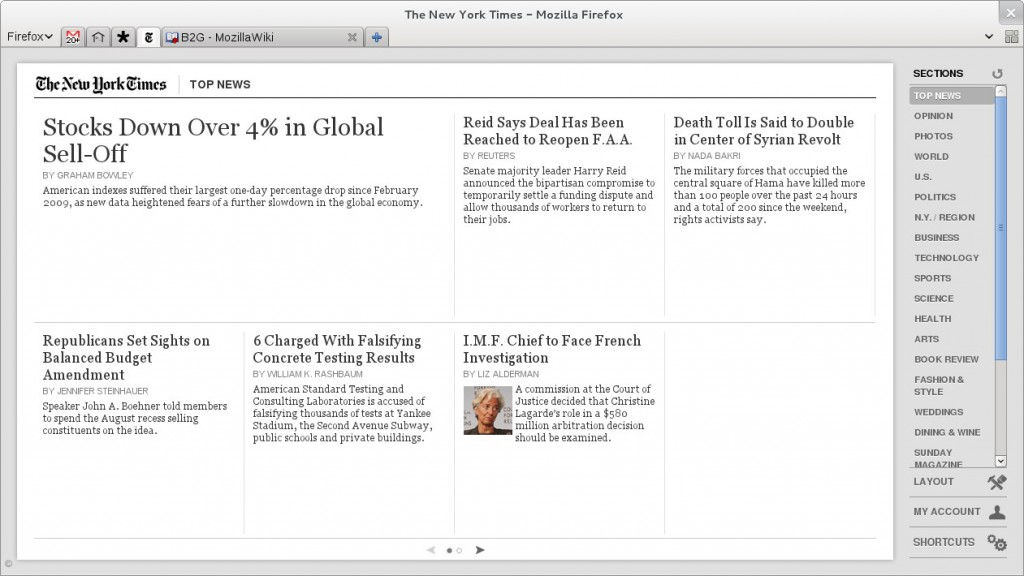Open Tab Groups with the Panorama icon
The image size is (1024, 576).
point(1013,37)
